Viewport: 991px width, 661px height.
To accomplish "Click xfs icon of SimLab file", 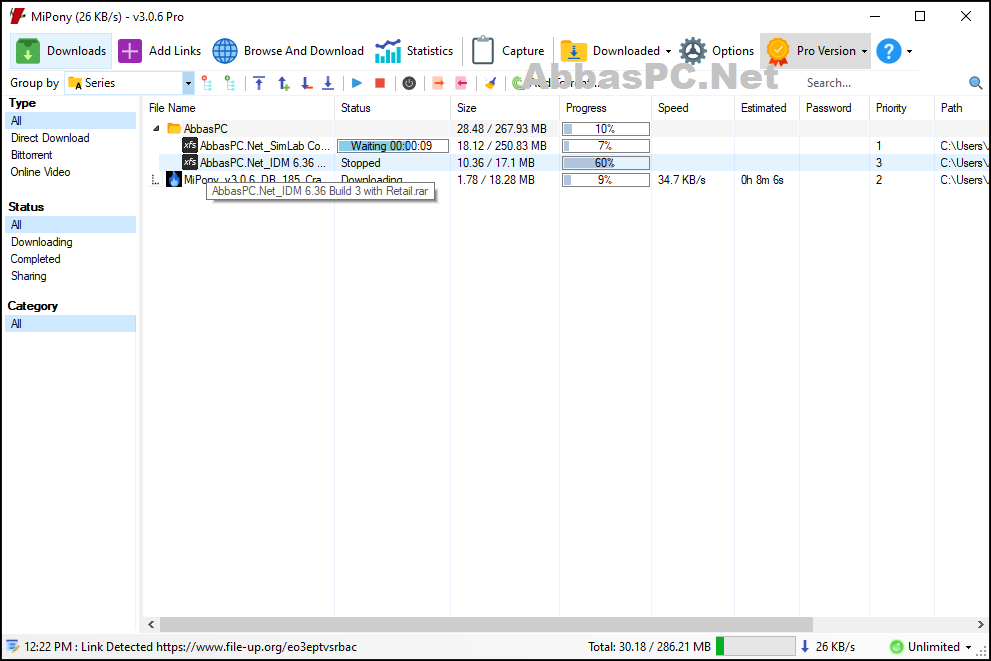I will pos(190,145).
